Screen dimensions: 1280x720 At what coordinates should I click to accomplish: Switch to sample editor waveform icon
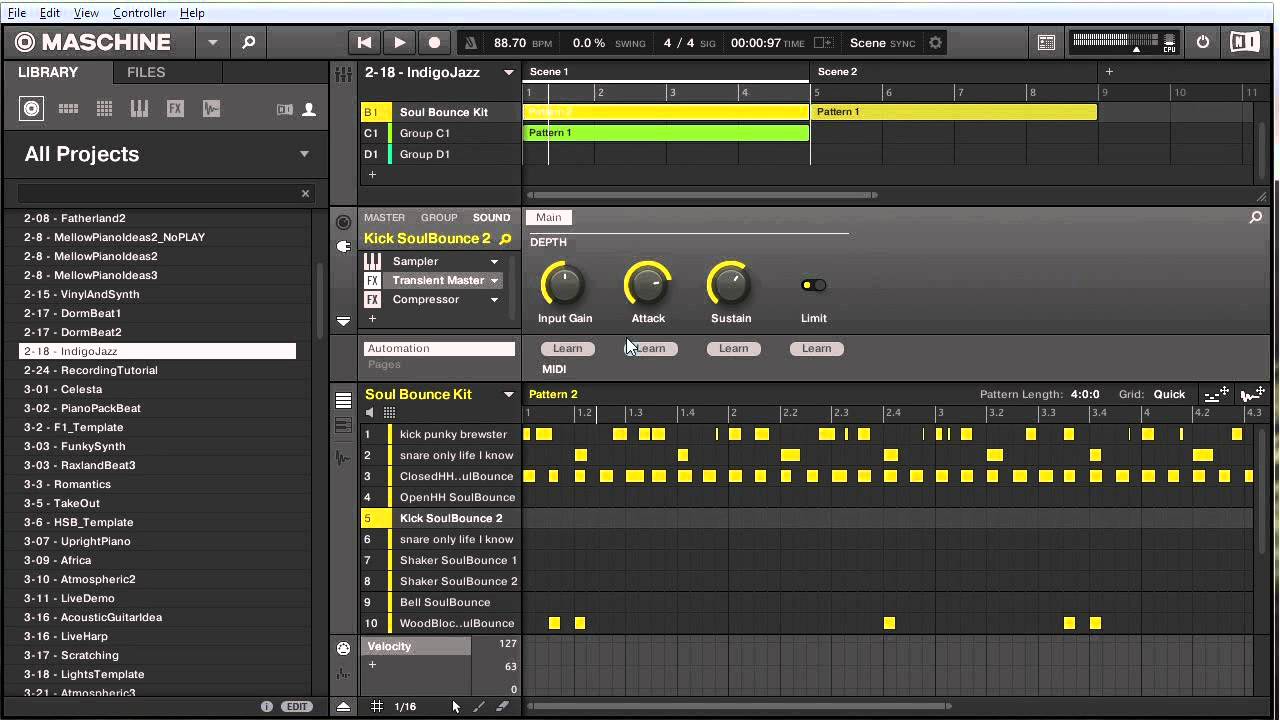(343, 458)
